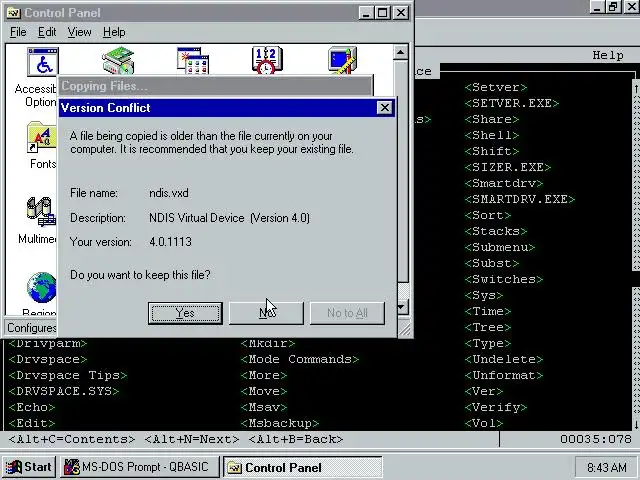Click the <DRVSPACE.SYS> help topic

coord(64,391)
